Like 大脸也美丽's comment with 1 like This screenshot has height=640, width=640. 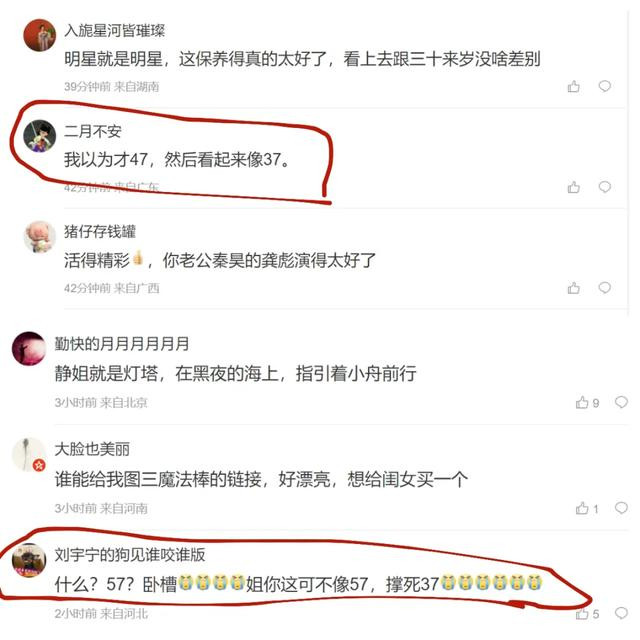click(x=587, y=509)
